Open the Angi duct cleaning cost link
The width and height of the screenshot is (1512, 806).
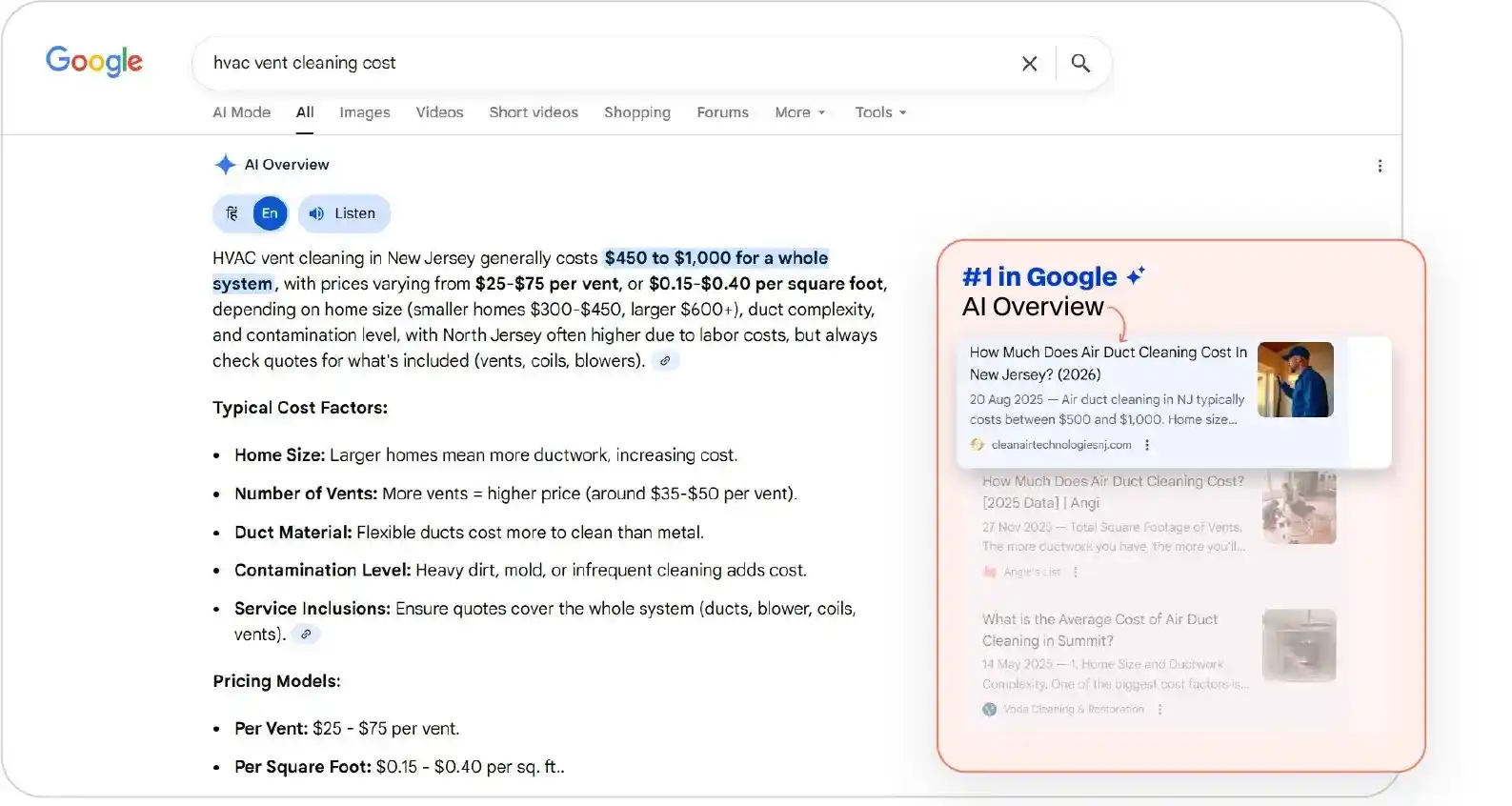pos(1112,492)
